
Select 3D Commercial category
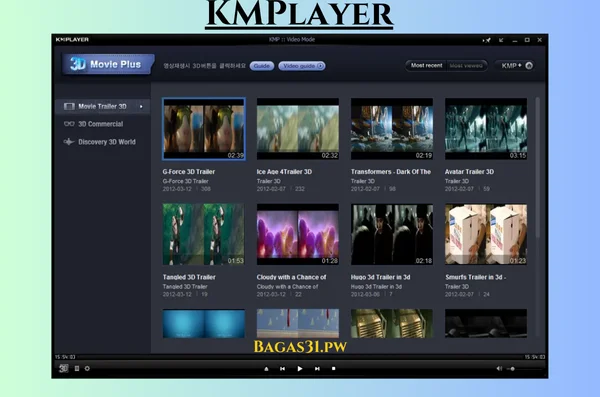coord(100,124)
